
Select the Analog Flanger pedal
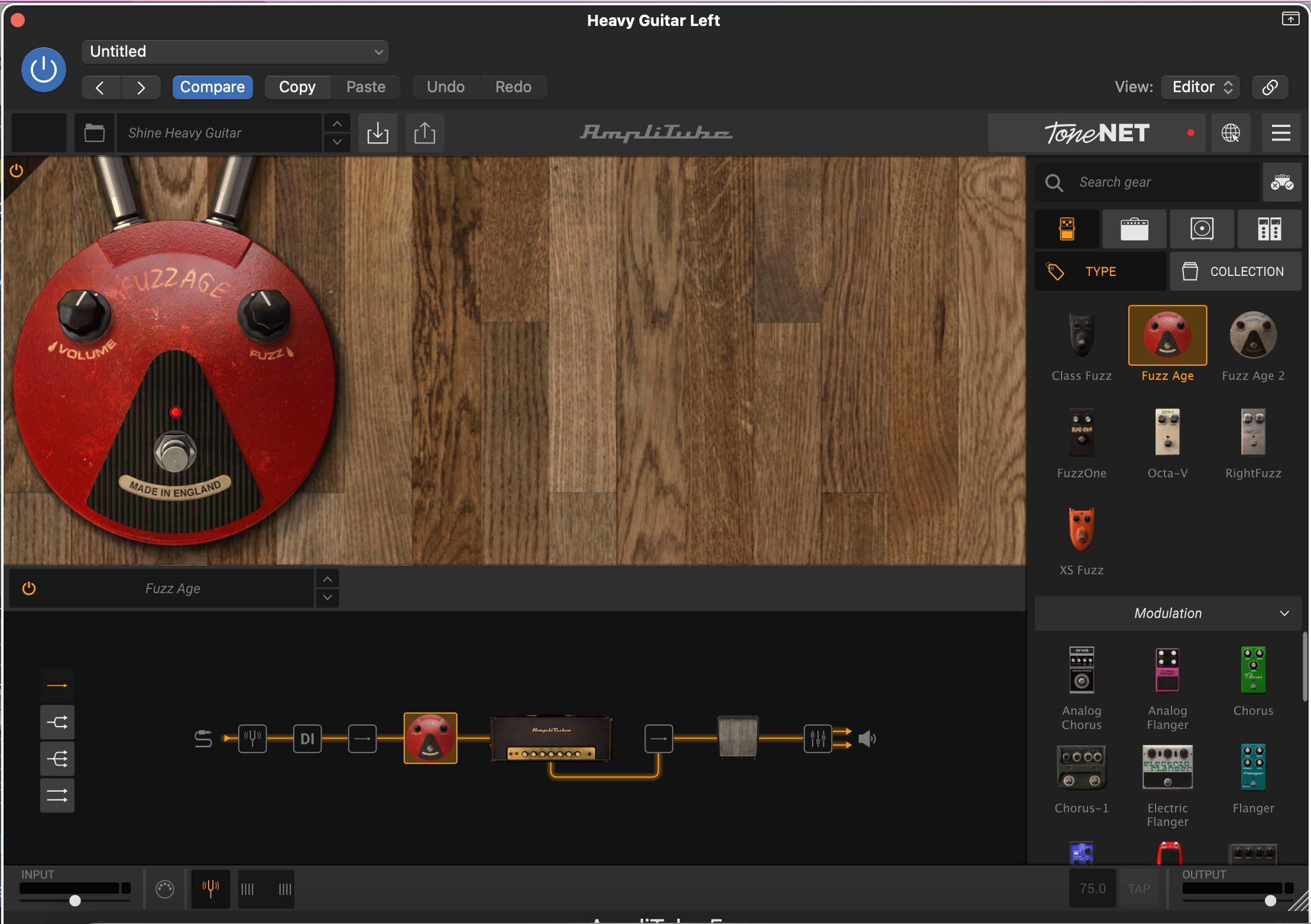click(1167, 688)
